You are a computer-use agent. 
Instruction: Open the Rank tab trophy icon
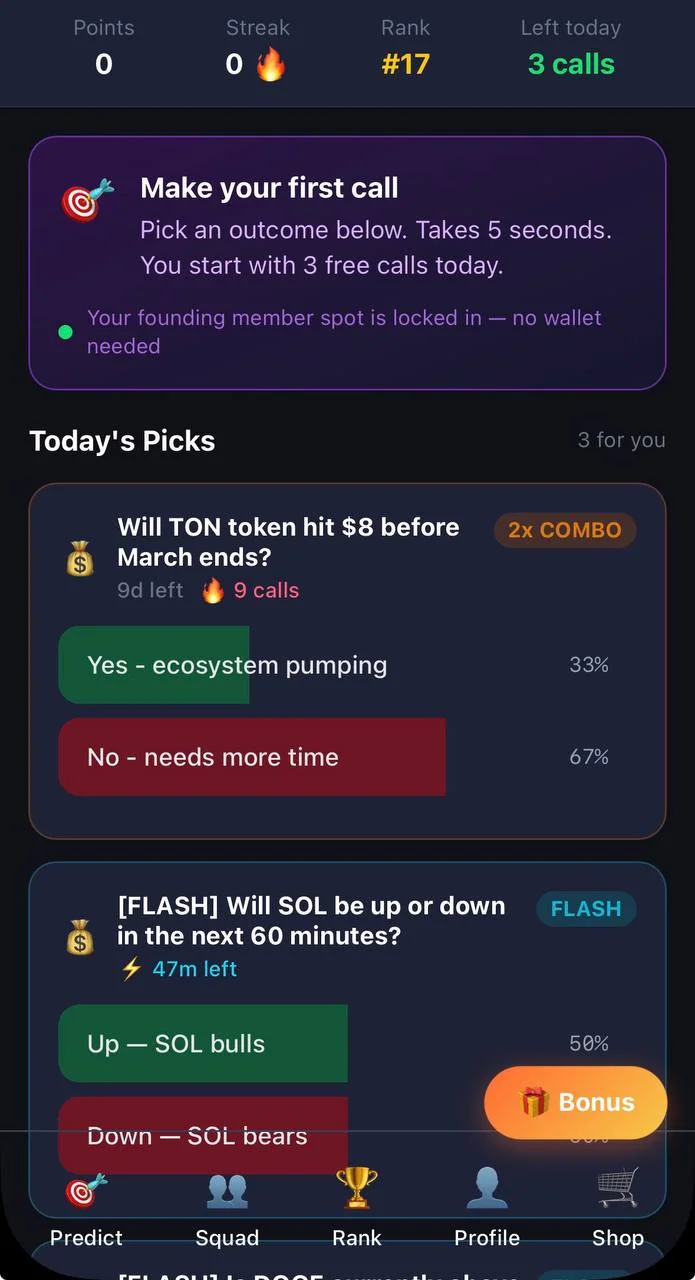tap(357, 1189)
